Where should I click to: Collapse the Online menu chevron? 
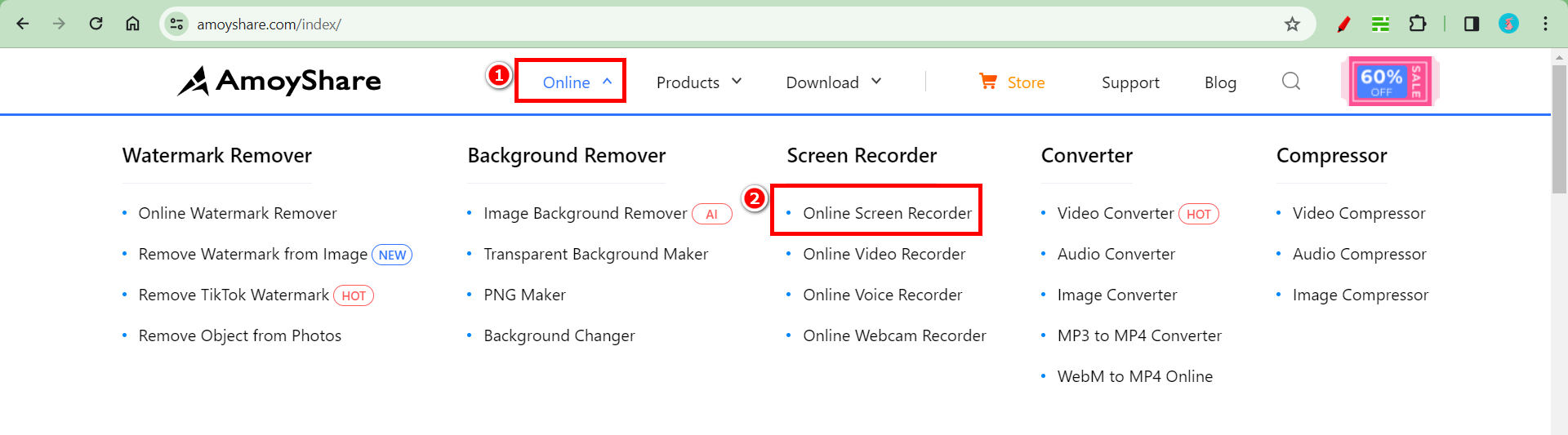click(607, 81)
